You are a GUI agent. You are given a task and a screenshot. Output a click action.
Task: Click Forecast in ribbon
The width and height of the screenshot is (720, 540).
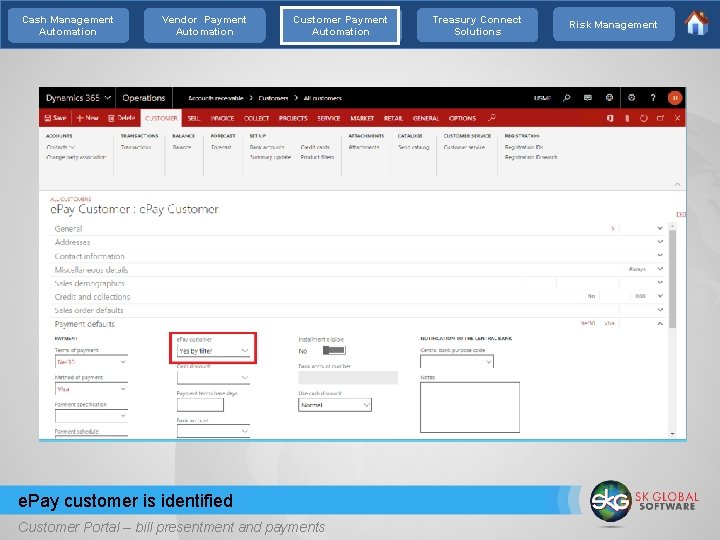[x=221, y=147]
